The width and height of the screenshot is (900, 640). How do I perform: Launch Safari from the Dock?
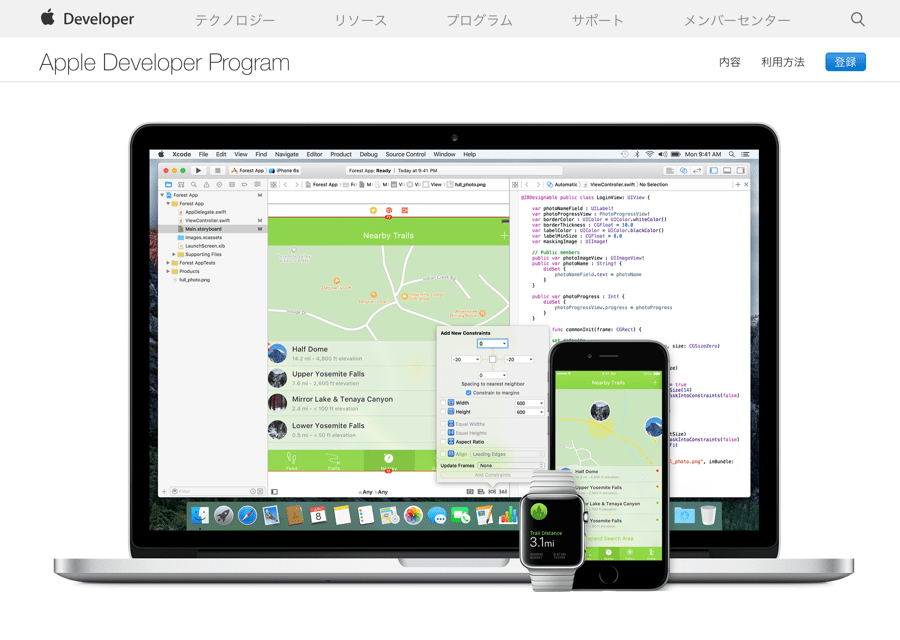click(x=247, y=515)
